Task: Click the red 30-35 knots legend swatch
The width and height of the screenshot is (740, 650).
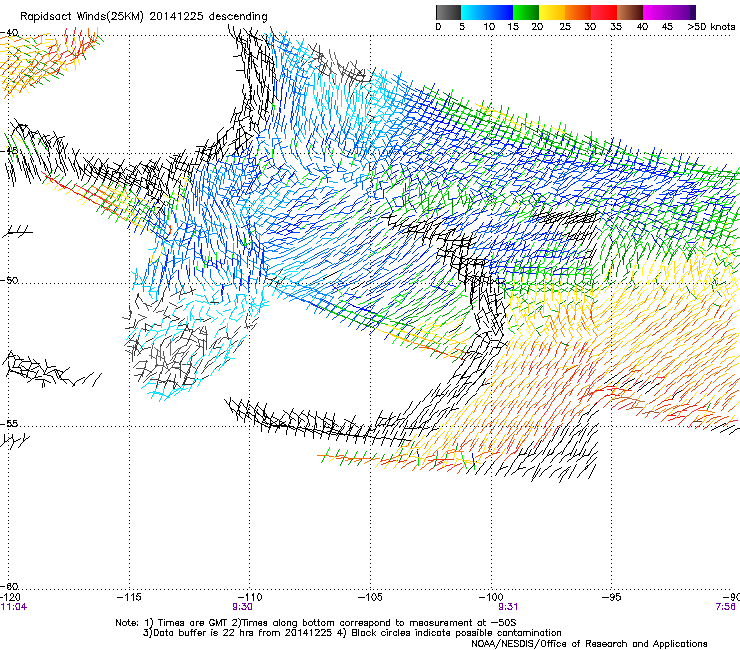Action: [604, 12]
